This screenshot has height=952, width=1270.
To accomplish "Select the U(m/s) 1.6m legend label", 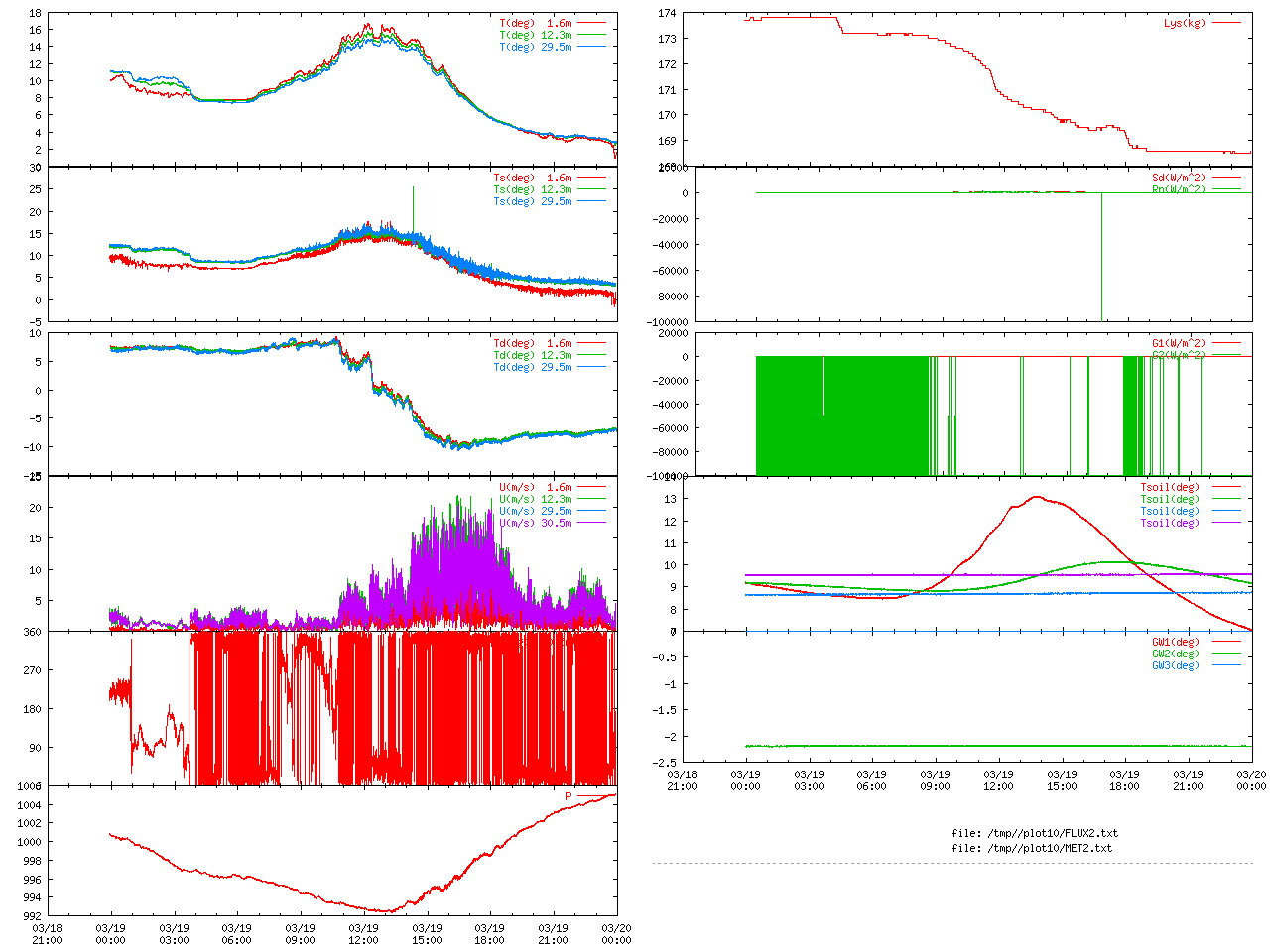I will pos(535,487).
